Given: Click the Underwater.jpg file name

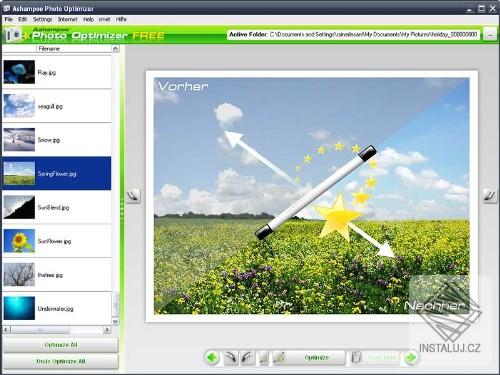Looking at the screenshot, I should pos(55,309).
